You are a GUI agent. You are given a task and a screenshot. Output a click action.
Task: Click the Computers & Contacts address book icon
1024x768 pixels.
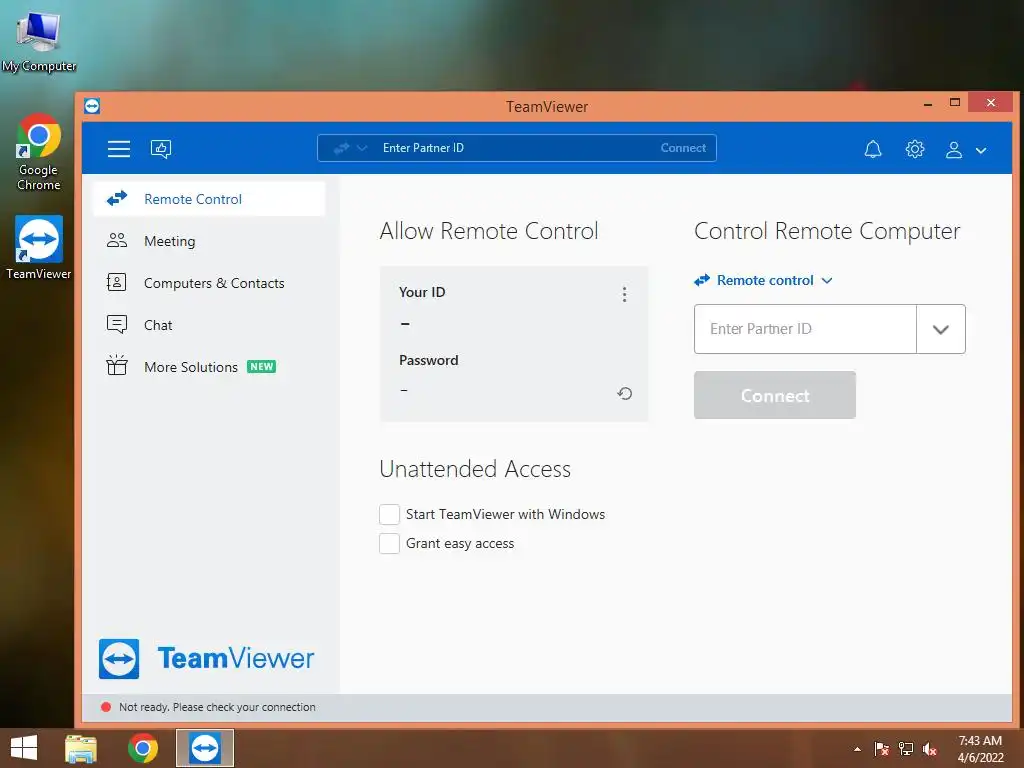click(x=116, y=282)
